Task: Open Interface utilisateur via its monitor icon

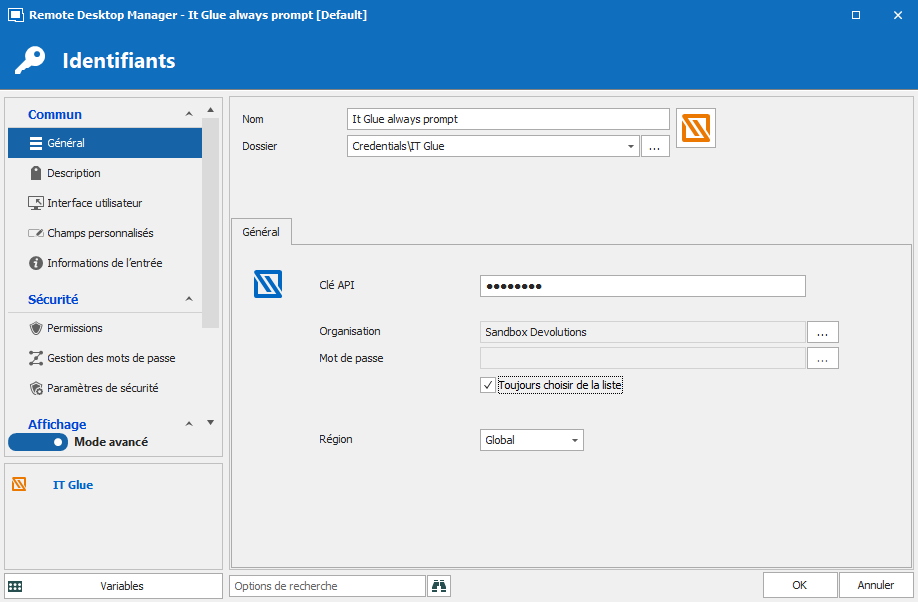Action: 36,203
